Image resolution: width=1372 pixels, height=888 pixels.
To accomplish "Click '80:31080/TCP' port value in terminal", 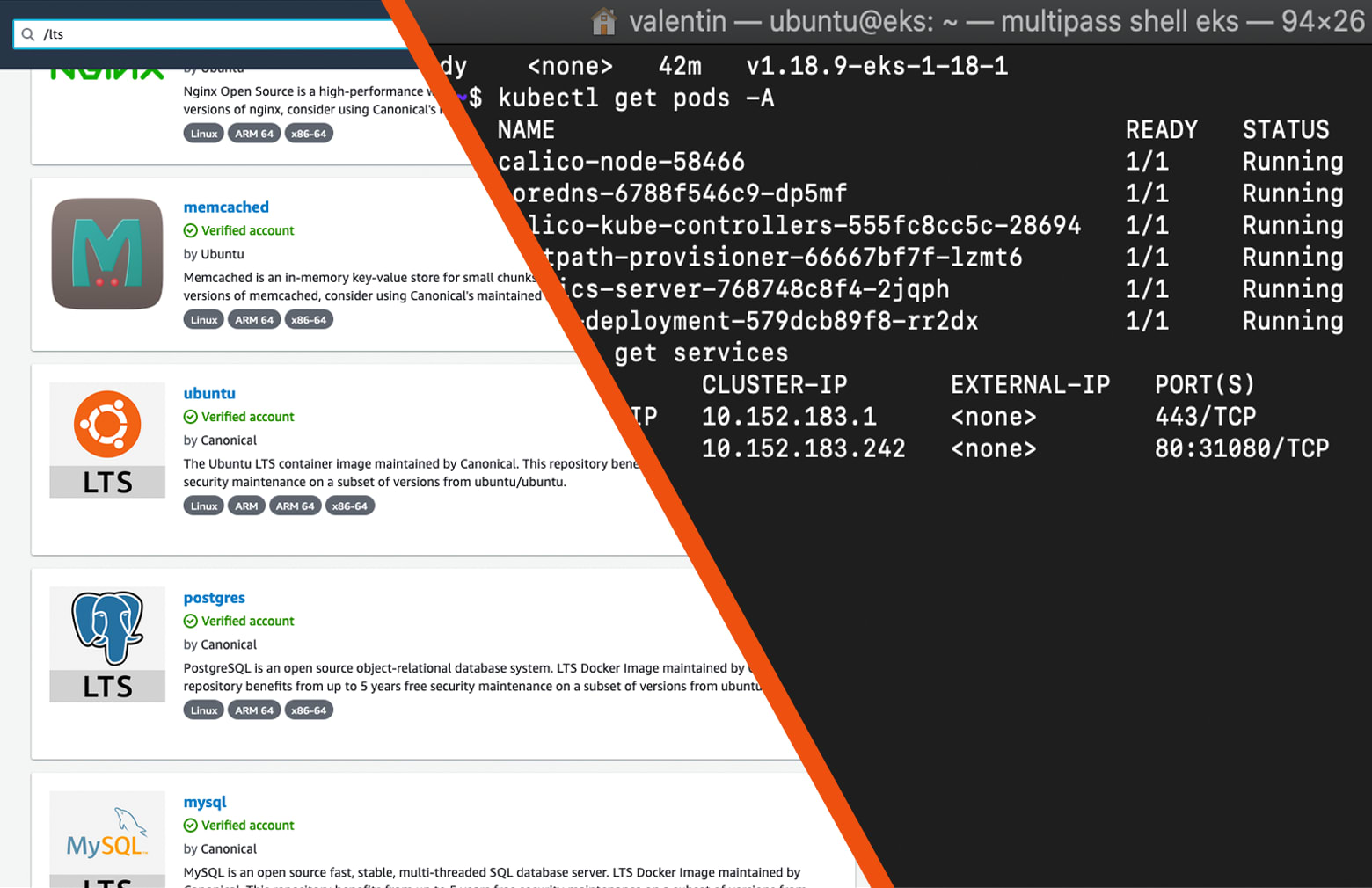I will point(1242,448).
